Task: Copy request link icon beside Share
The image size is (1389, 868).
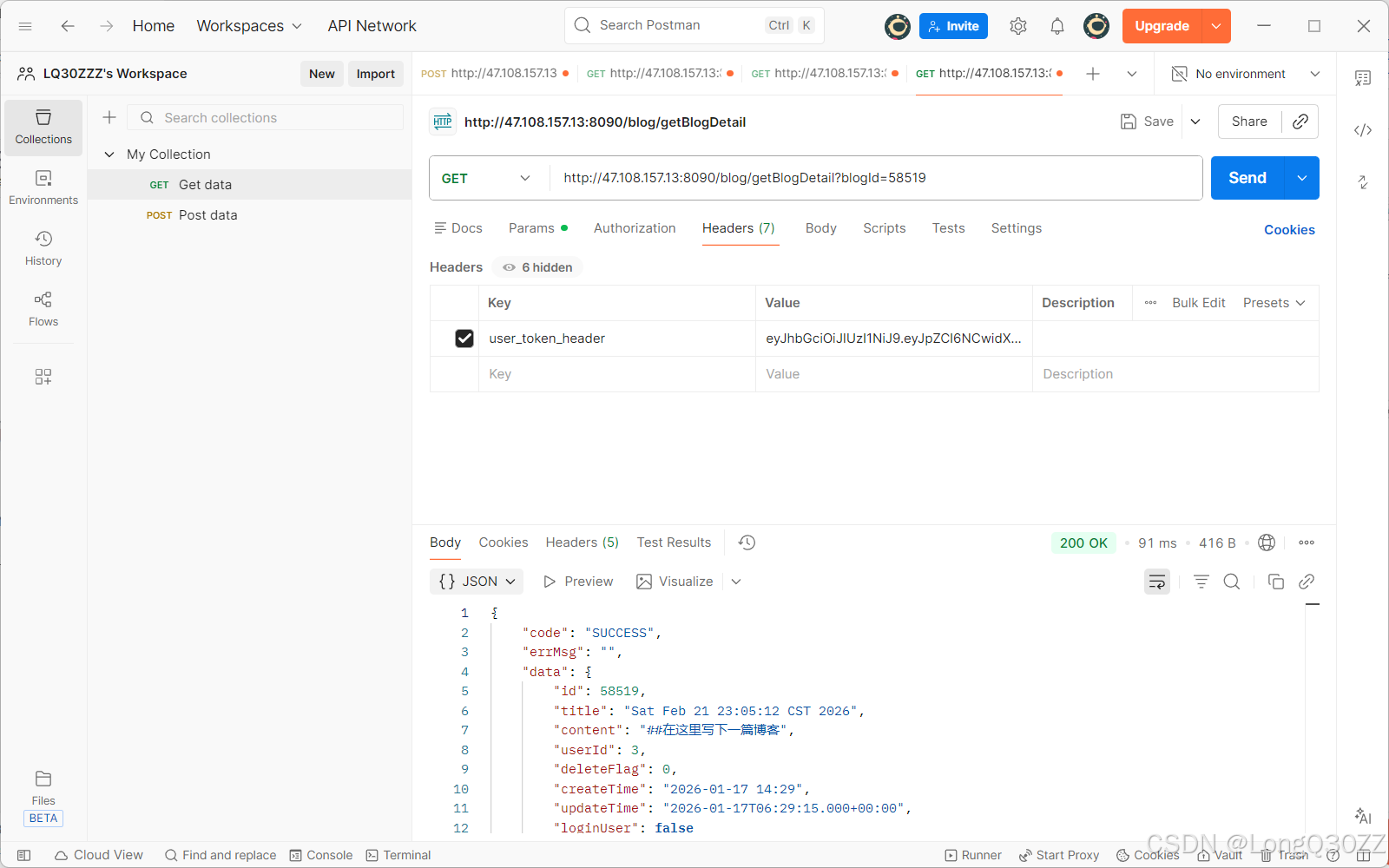Action: 1300,122
